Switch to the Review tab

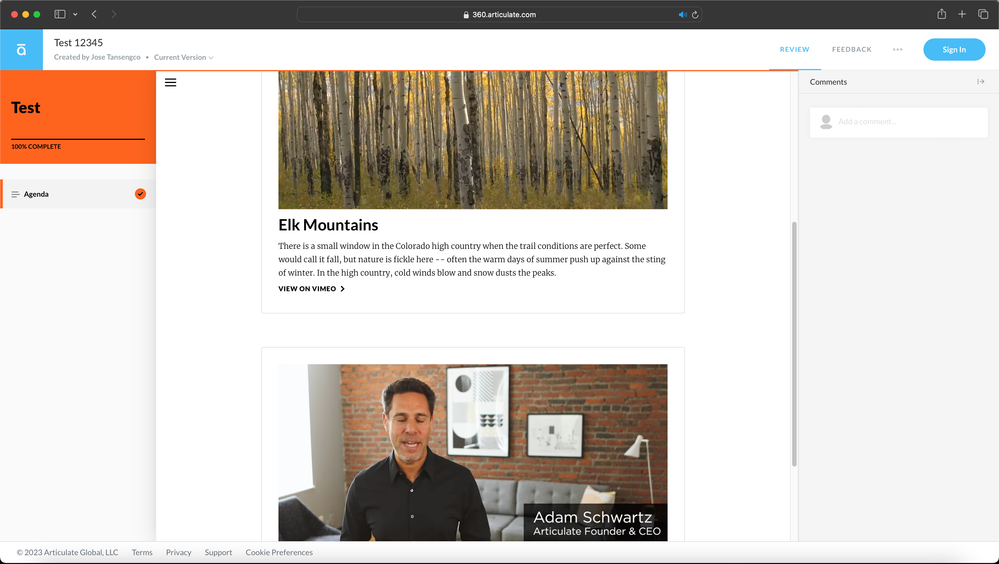coord(794,49)
